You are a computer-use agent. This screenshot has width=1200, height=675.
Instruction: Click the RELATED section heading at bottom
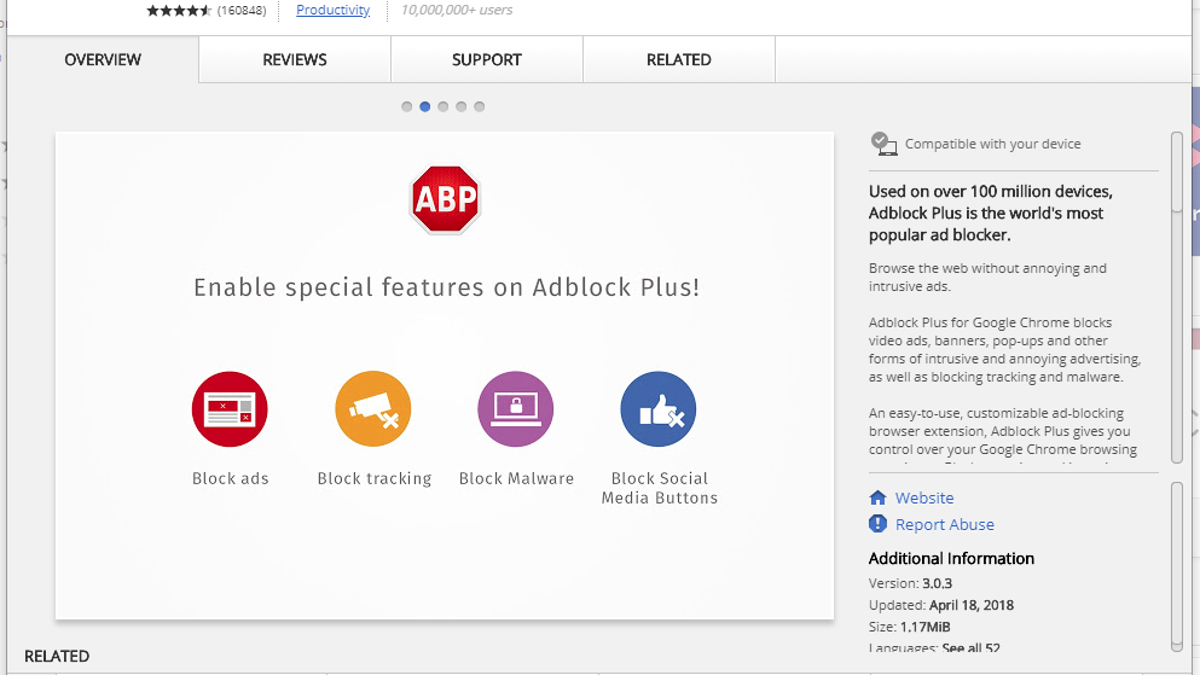[x=57, y=656]
